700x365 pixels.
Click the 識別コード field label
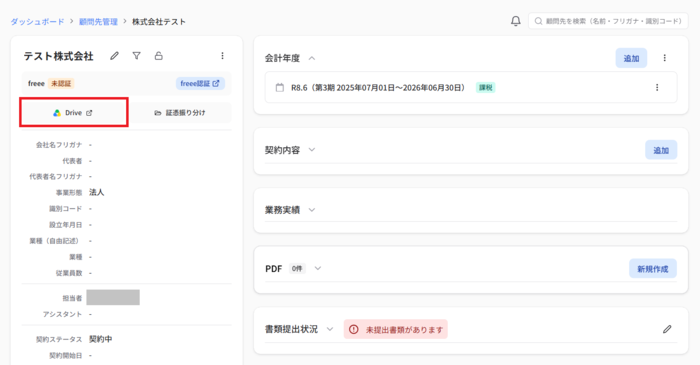click(x=66, y=209)
